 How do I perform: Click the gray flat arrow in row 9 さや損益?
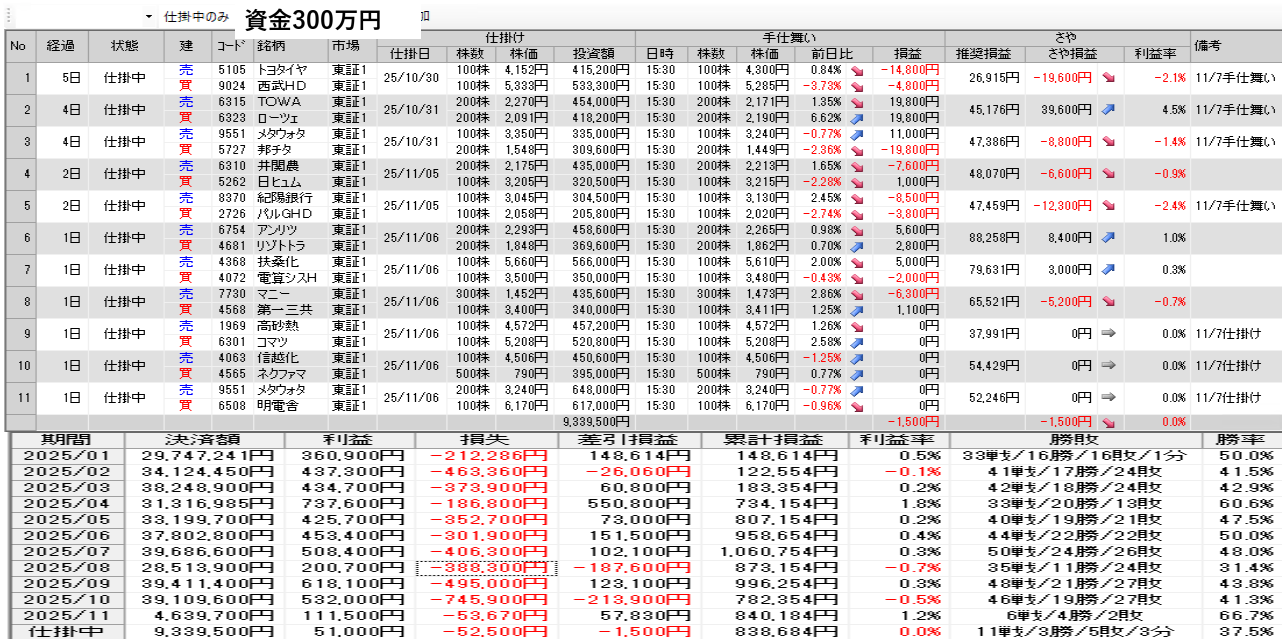click(1109, 334)
